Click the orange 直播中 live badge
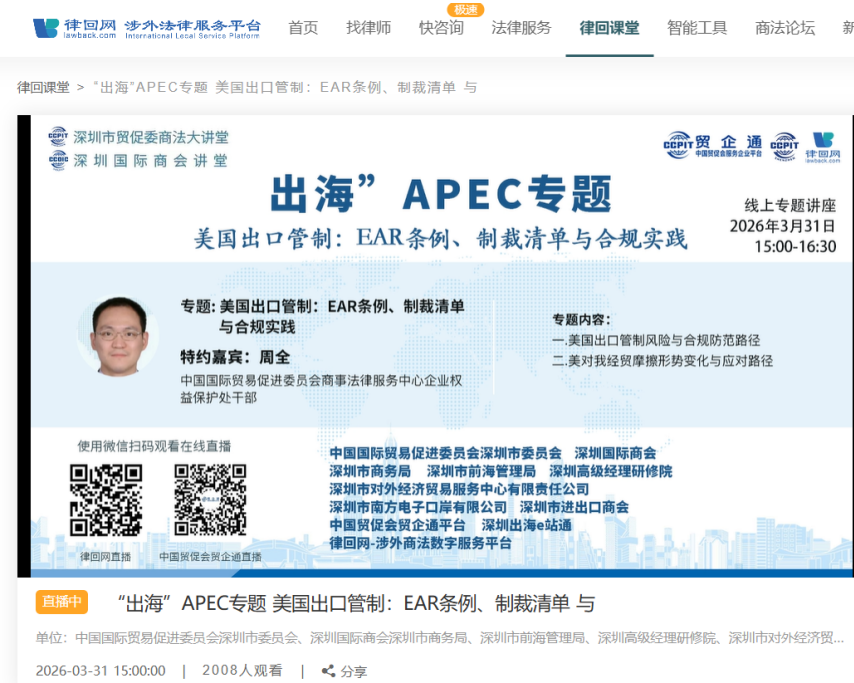 pos(62,602)
